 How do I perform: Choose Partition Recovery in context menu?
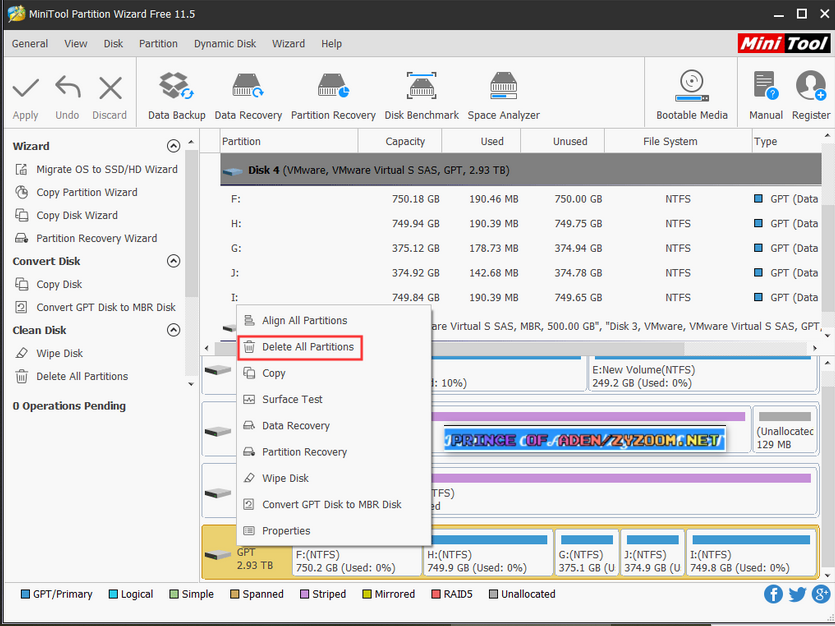click(x=334, y=452)
